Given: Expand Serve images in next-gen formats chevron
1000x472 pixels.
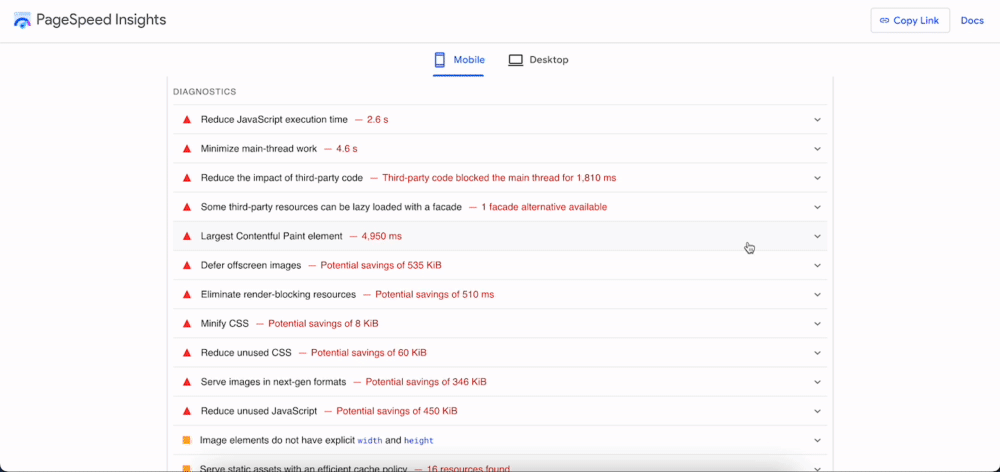Looking at the screenshot, I should [x=817, y=382].
